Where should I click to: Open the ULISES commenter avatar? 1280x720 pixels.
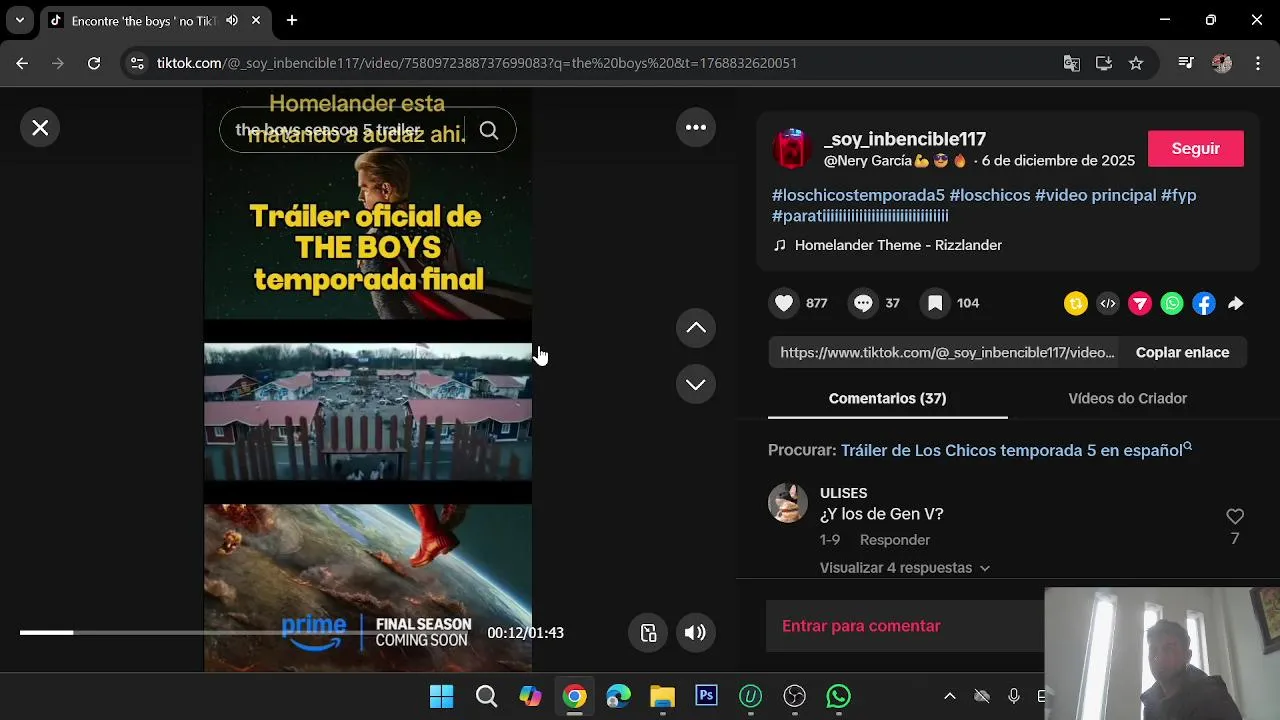pyautogui.click(x=788, y=503)
